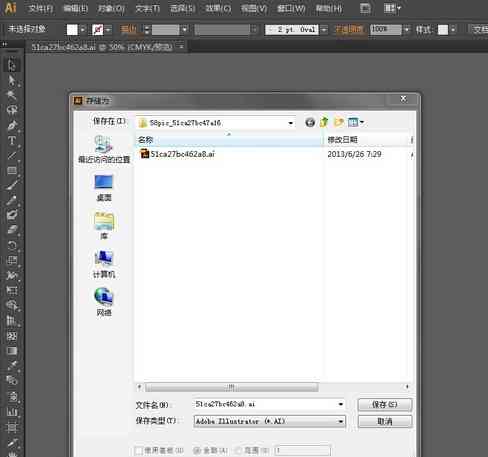Select the Paintbrush tool

coord(12,185)
